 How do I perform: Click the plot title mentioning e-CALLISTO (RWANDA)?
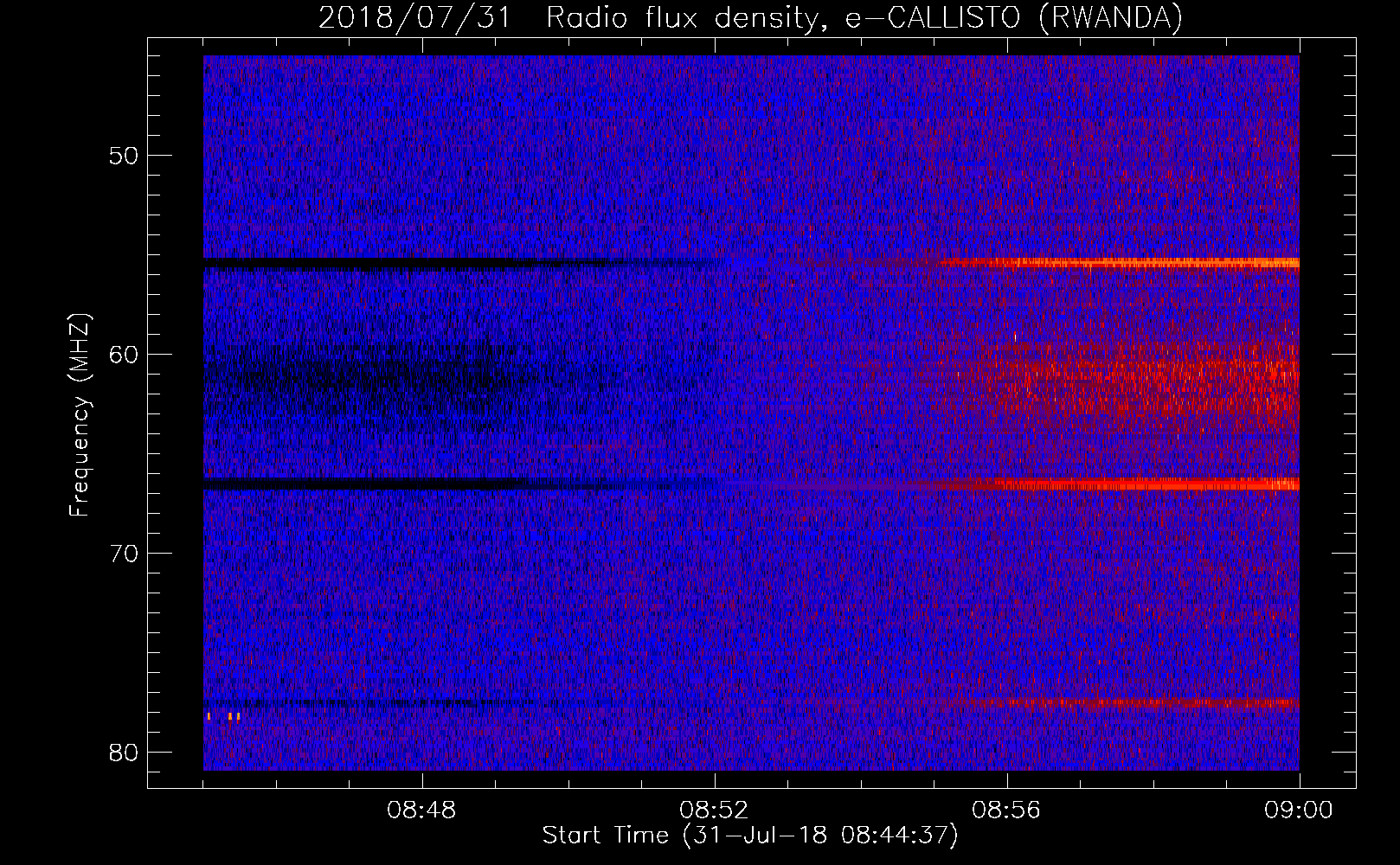click(x=750, y=17)
